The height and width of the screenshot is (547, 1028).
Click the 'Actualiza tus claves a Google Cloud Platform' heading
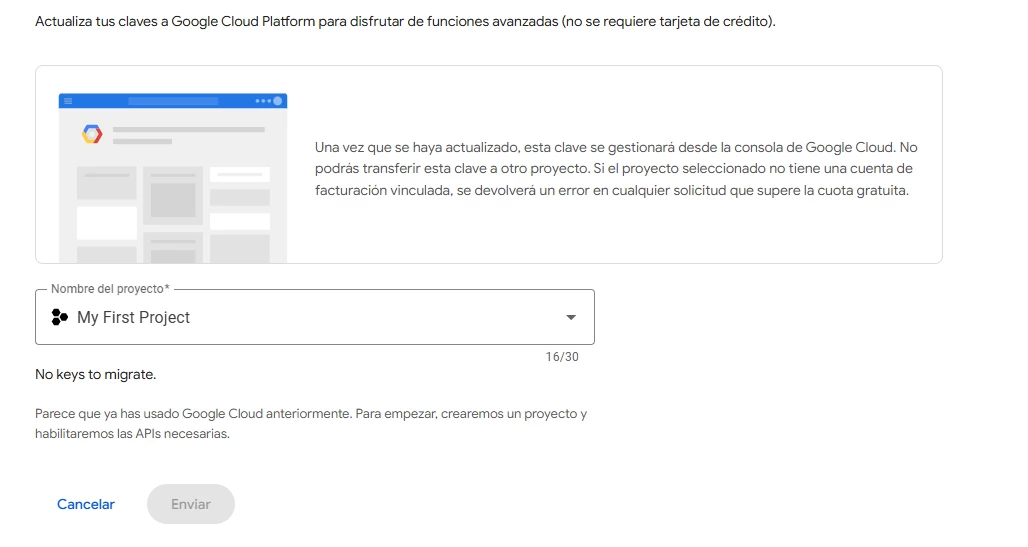[405, 22]
